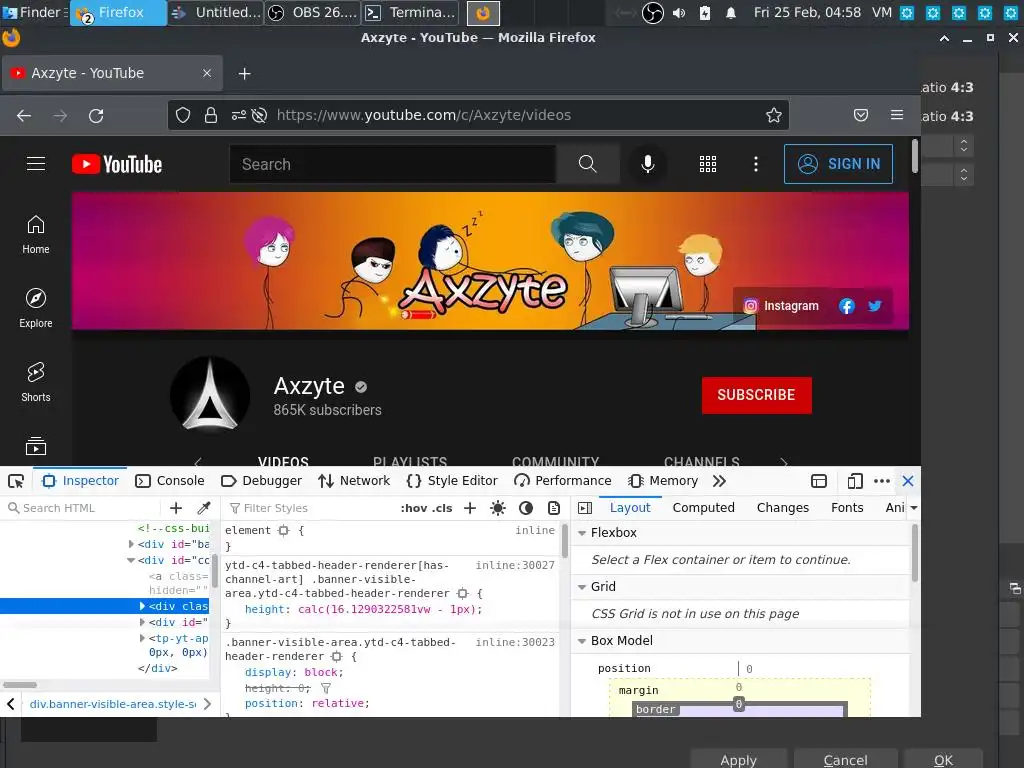Open the Network panel
The width and height of the screenshot is (1024, 768).
coord(354,481)
